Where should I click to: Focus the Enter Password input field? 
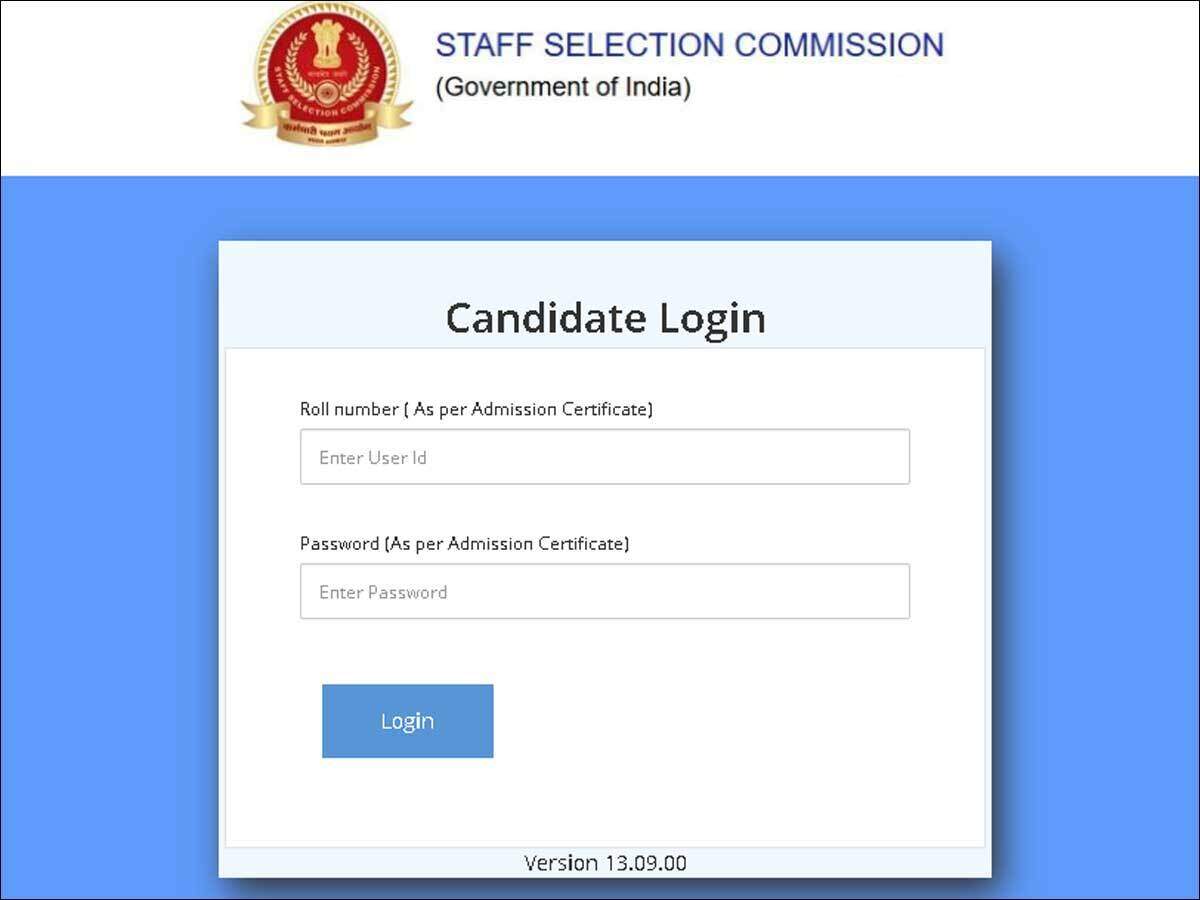tap(605, 591)
